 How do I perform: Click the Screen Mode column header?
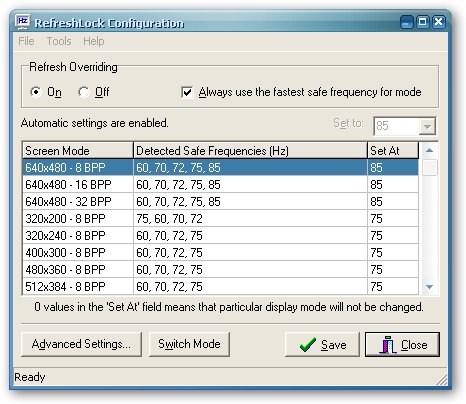tap(78, 151)
